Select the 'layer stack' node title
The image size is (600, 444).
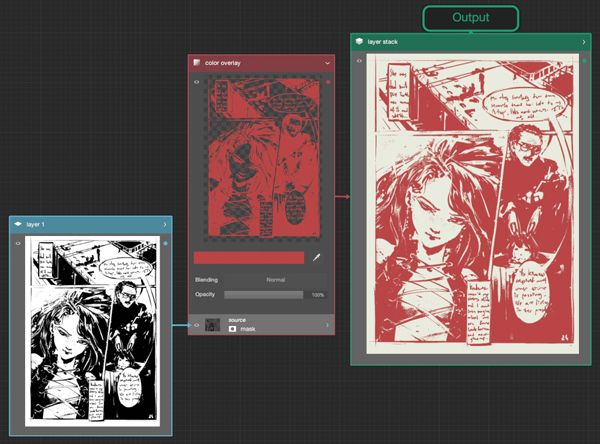pyautogui.click(x=383, y=42)
